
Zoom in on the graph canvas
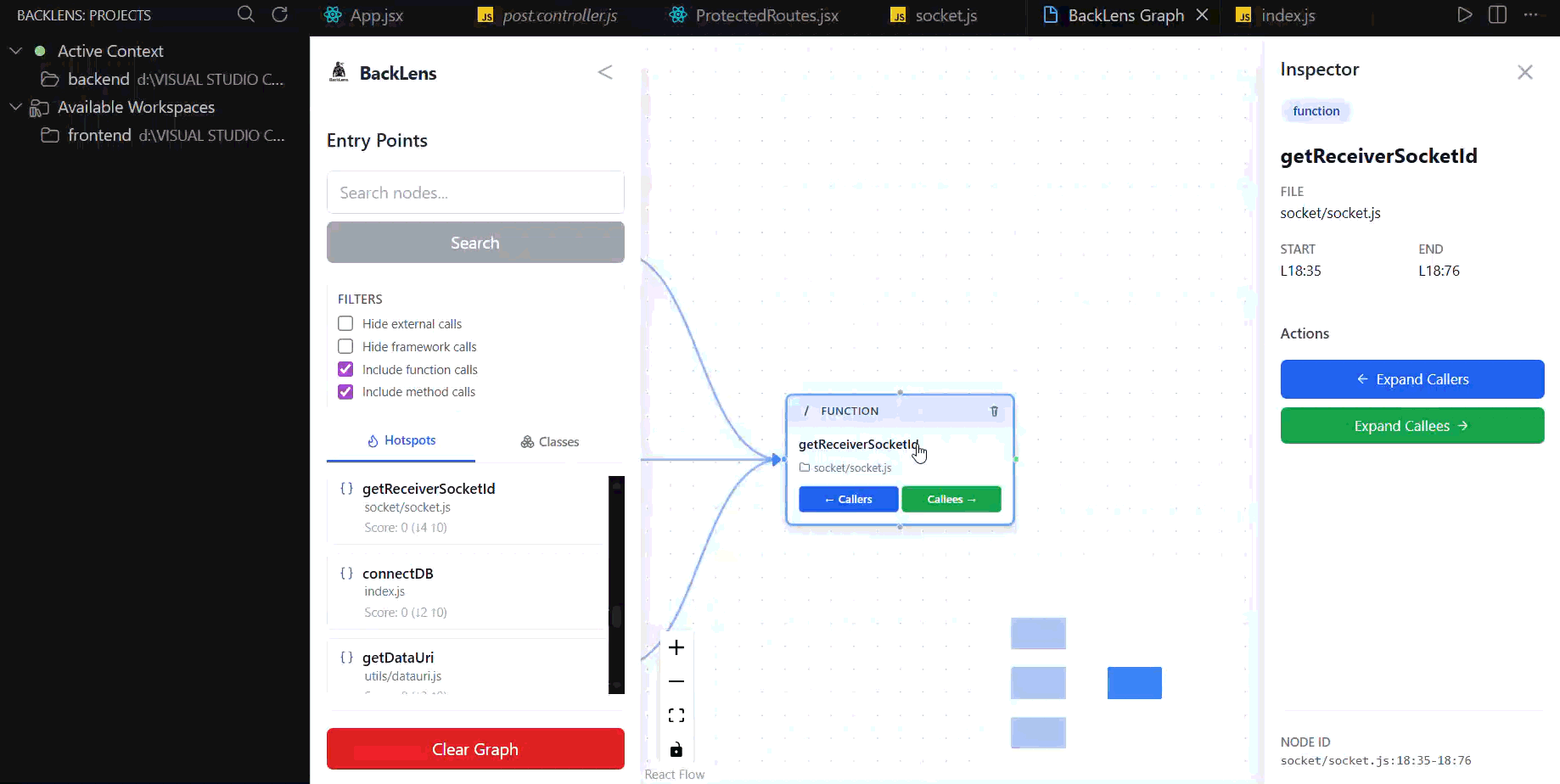click(676, 648)
